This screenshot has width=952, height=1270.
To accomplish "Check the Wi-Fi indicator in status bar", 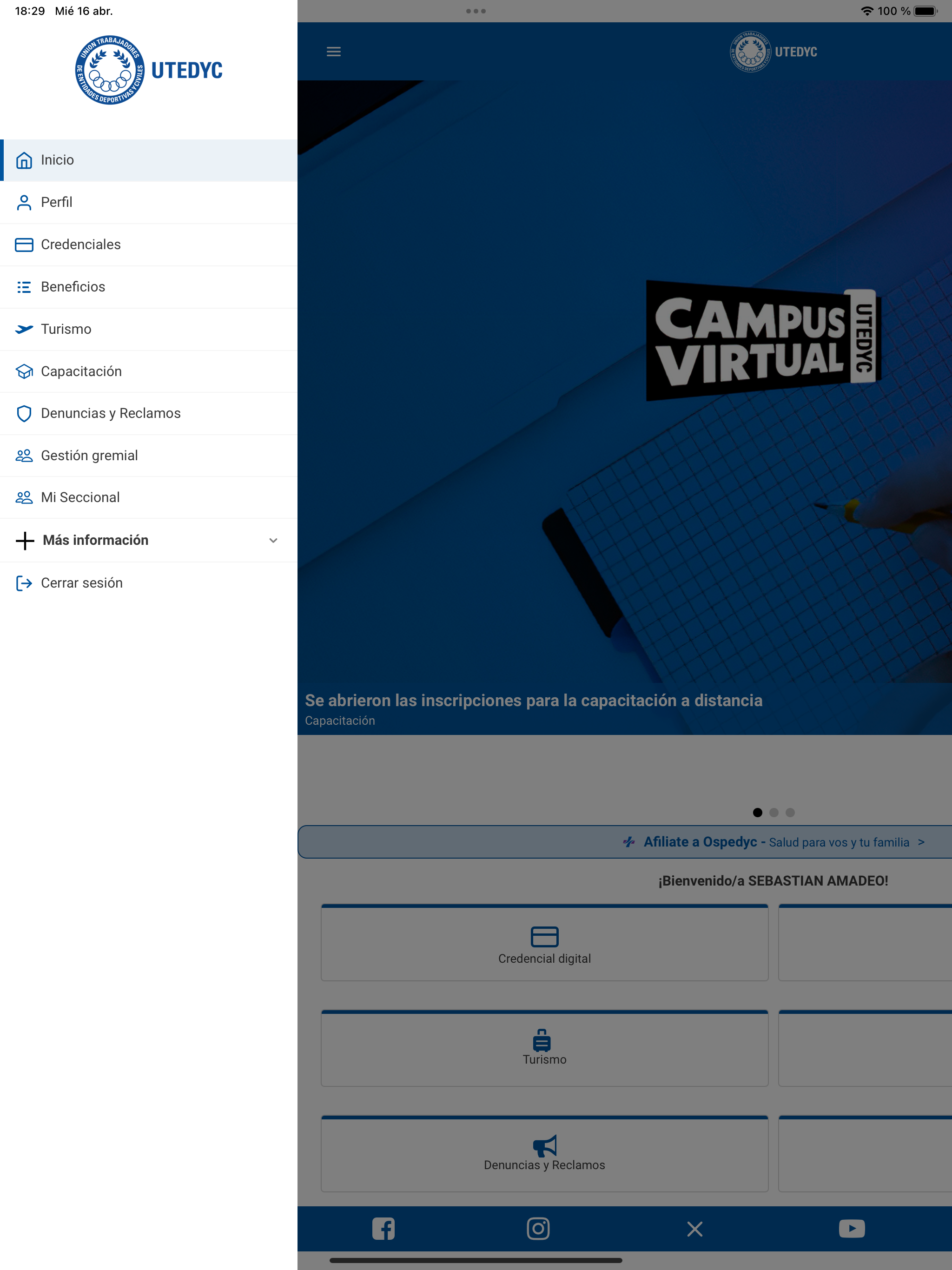I will pos(867,11).
